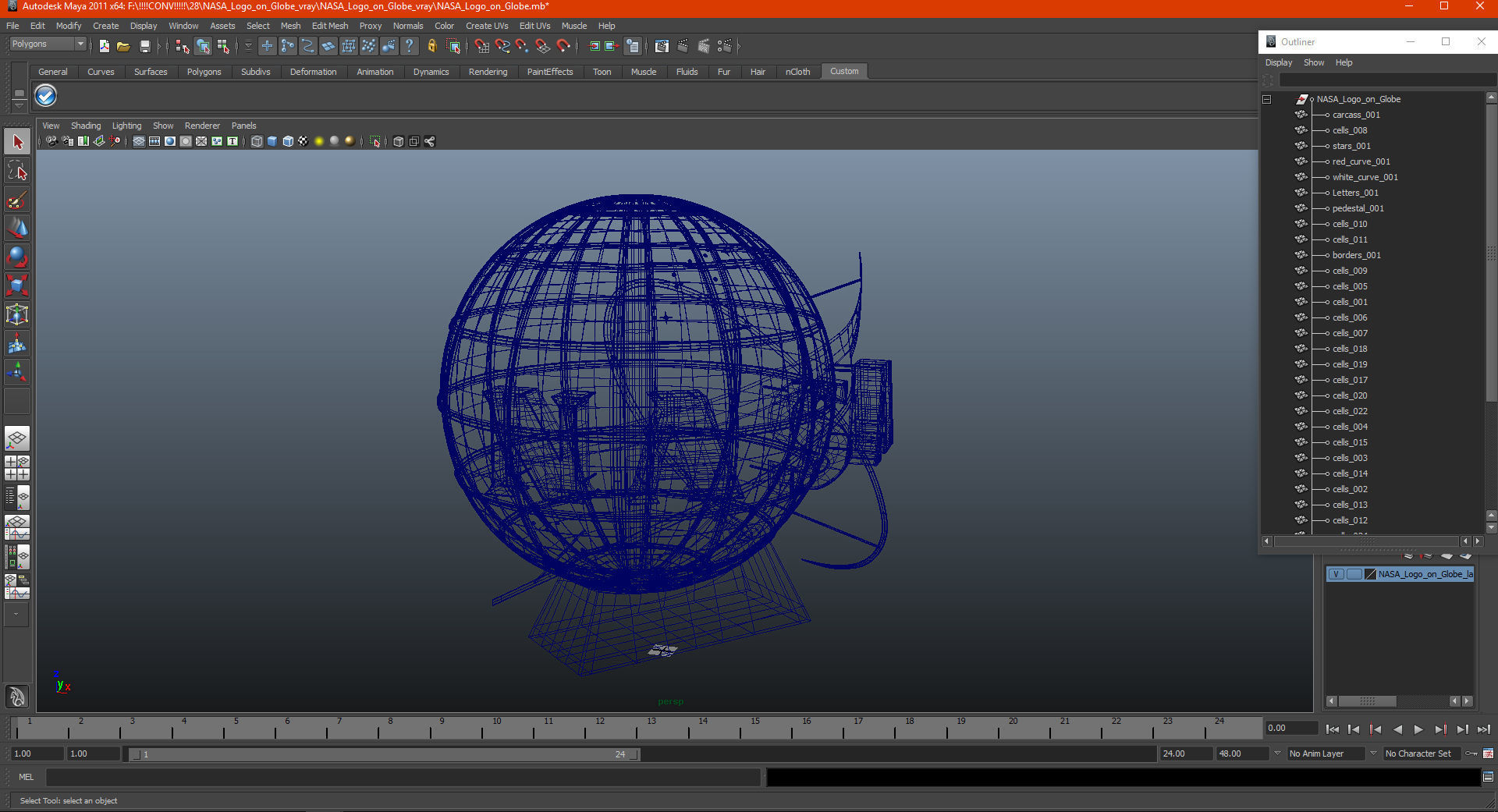Create a new scene
Screen dimensions: 1498x812
coord(105,46)
